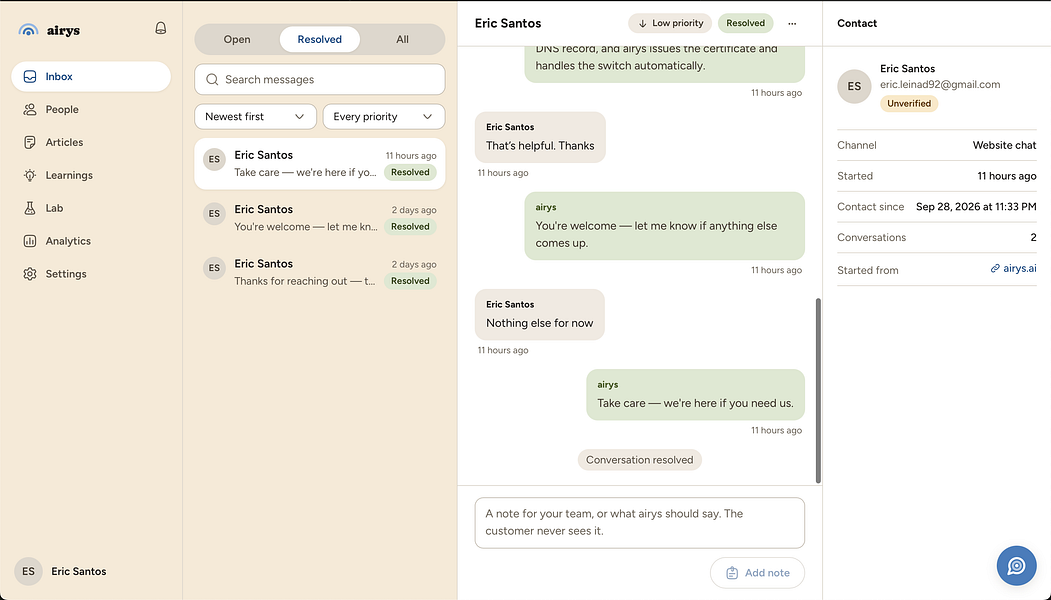Navigate to Analytics
The width and height of the screenshot is (1051, 600).
[x=91, y=241]
